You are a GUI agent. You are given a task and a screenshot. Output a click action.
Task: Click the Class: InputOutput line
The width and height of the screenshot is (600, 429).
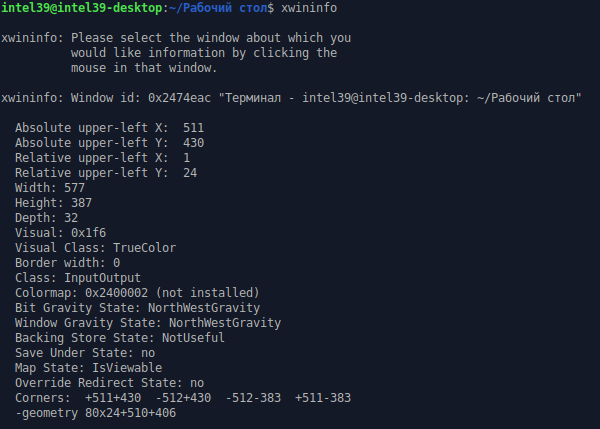pos(78,278)
